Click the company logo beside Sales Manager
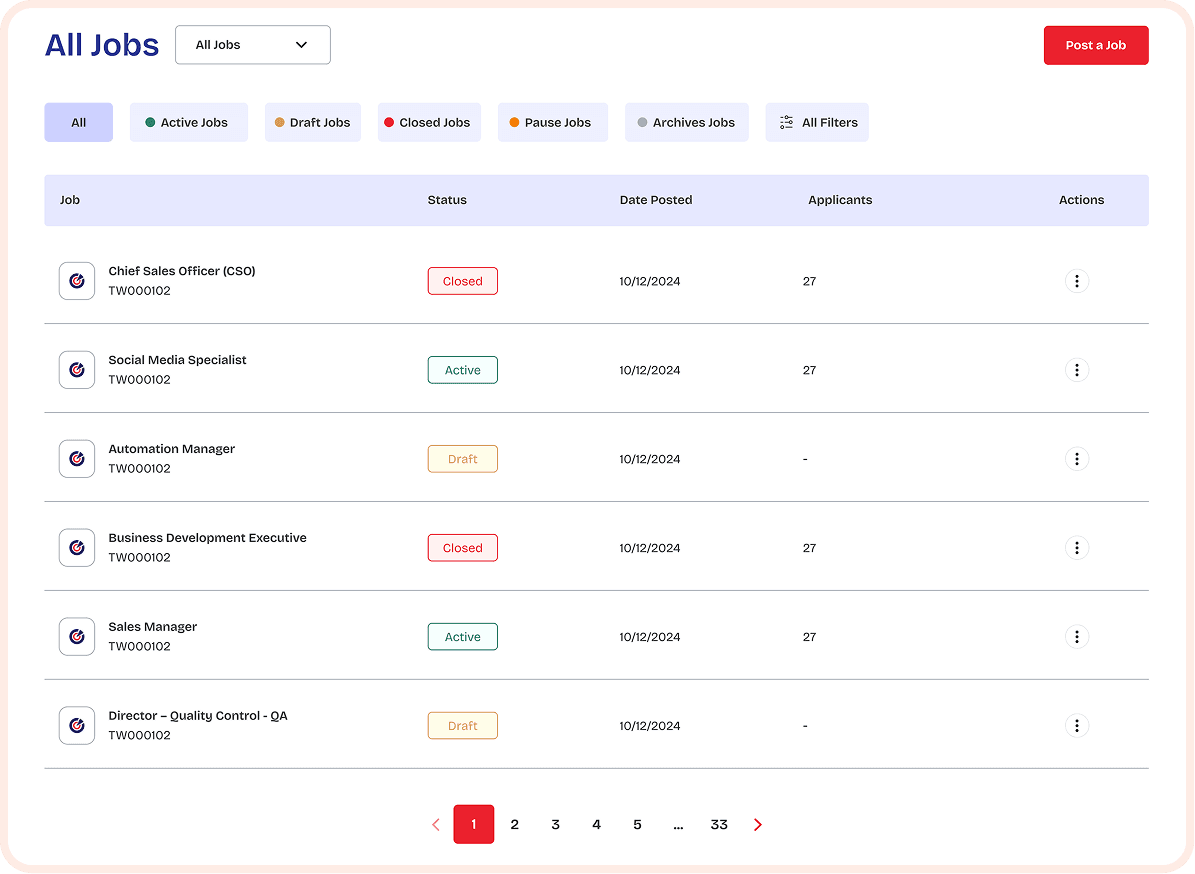Image resolution: width=1195 pixels, height=874 pixels. point(77,637)
